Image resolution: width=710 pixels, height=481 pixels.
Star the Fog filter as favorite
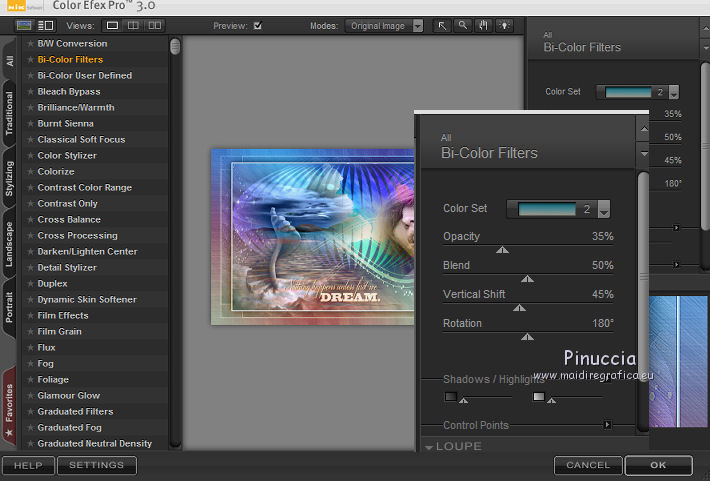pyautogui.click(x=30, y=364)
